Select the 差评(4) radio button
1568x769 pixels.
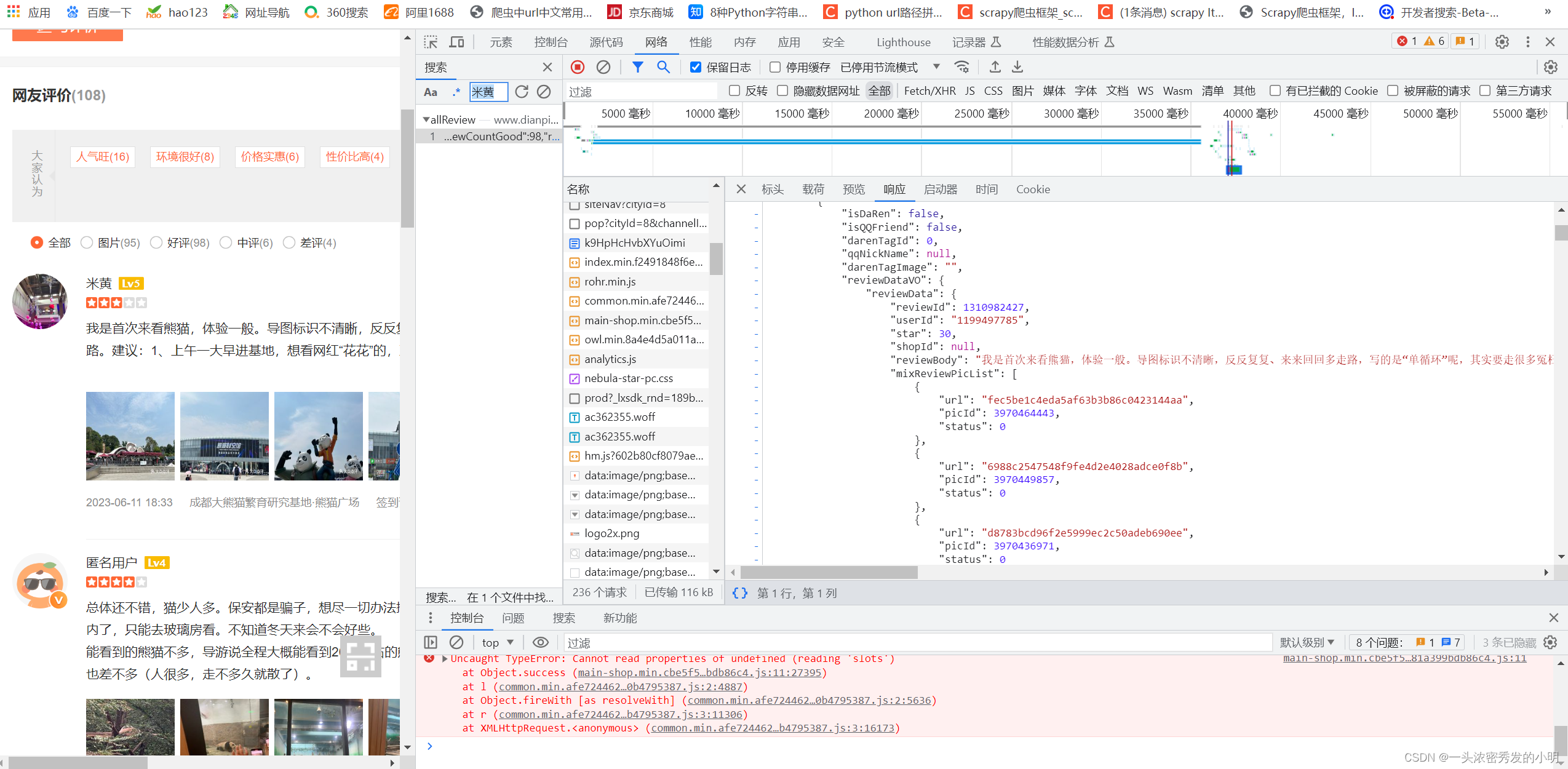point(289,243)
